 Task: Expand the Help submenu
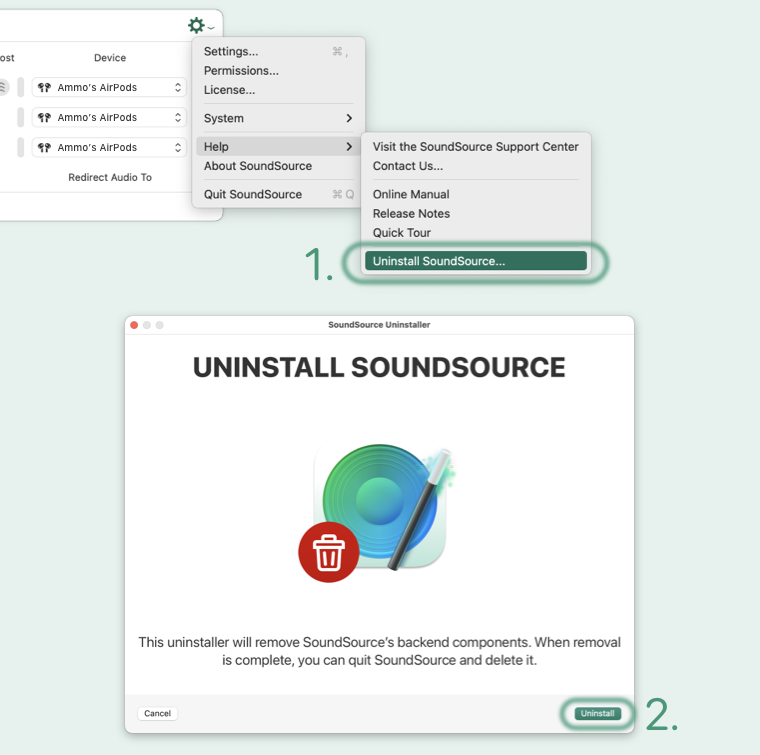[278, 146]
